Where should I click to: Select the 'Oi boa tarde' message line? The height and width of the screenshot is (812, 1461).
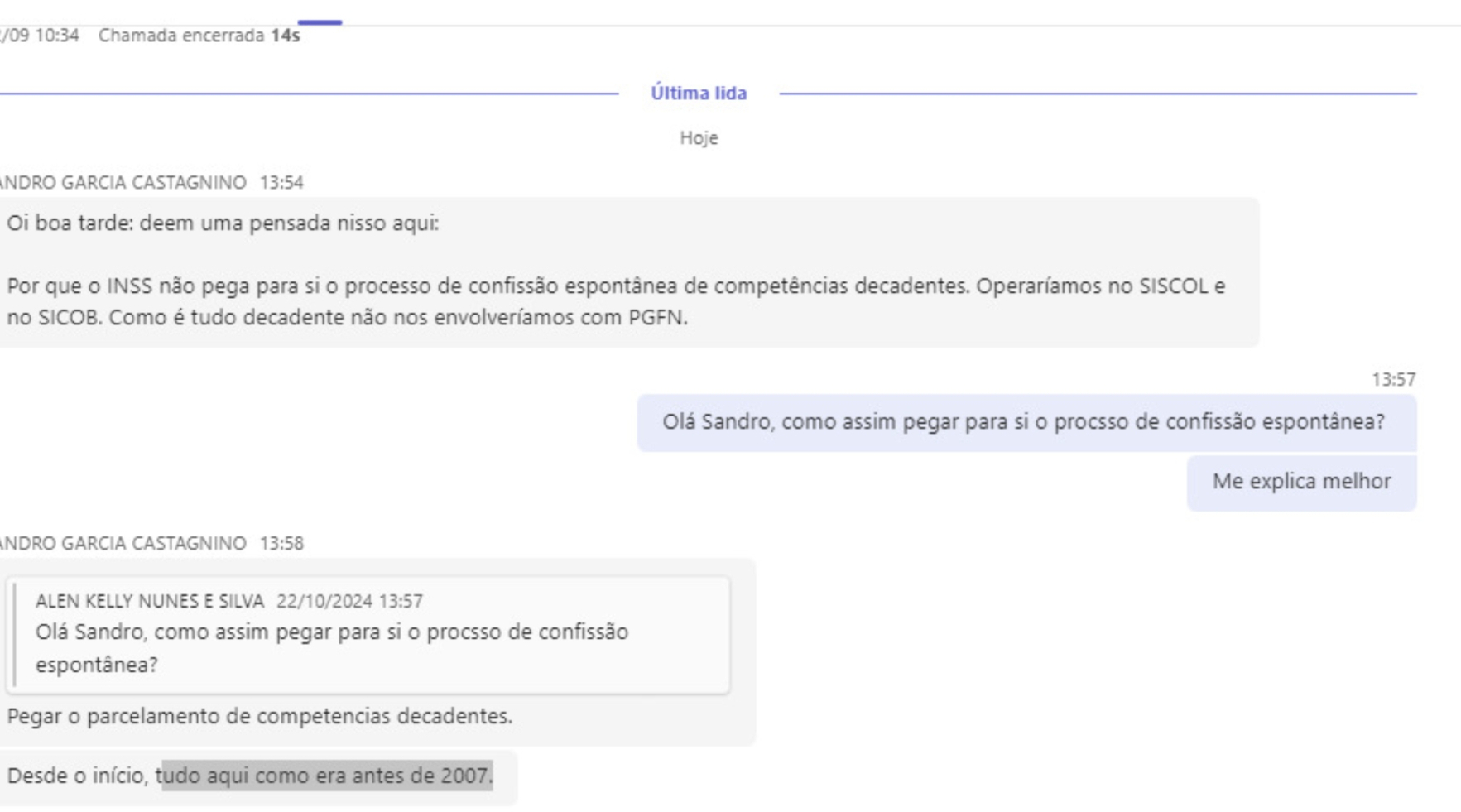(223, 223)
